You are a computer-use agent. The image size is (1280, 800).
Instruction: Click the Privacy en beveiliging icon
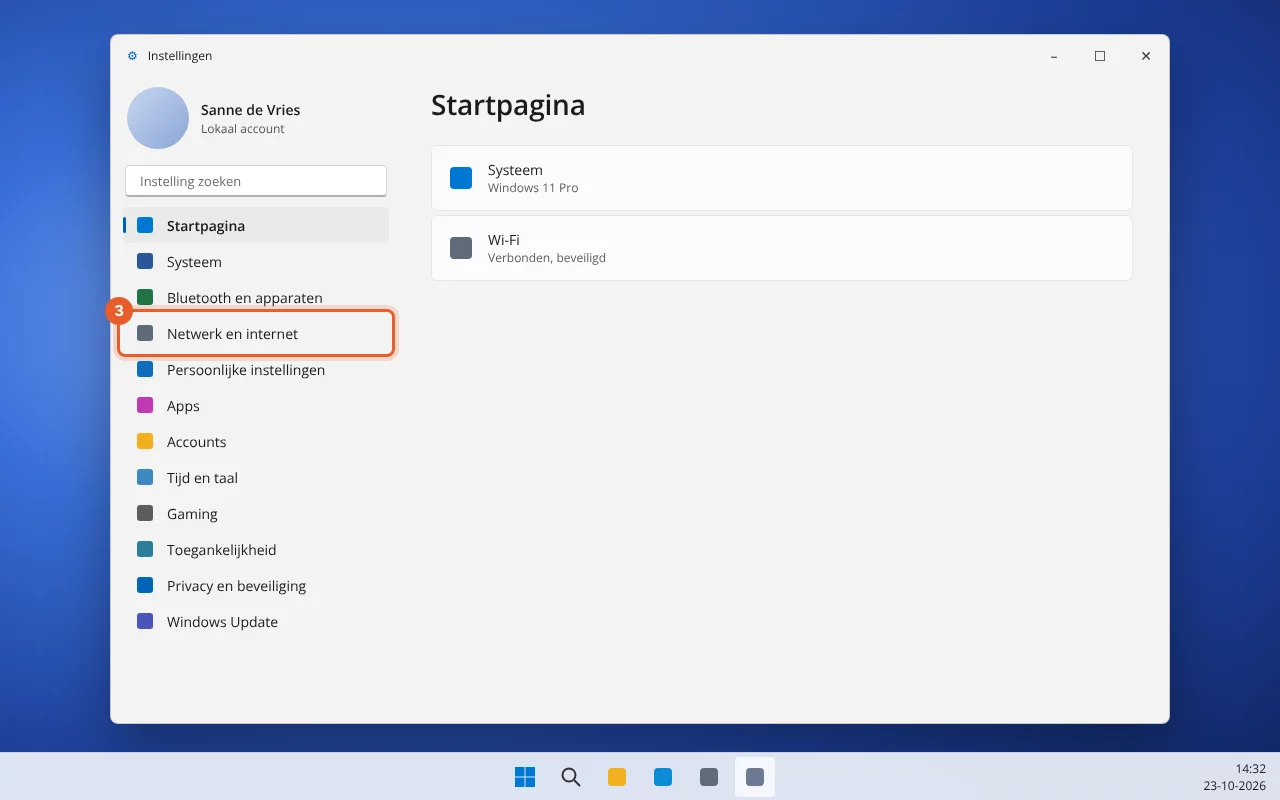click(145, 586)
